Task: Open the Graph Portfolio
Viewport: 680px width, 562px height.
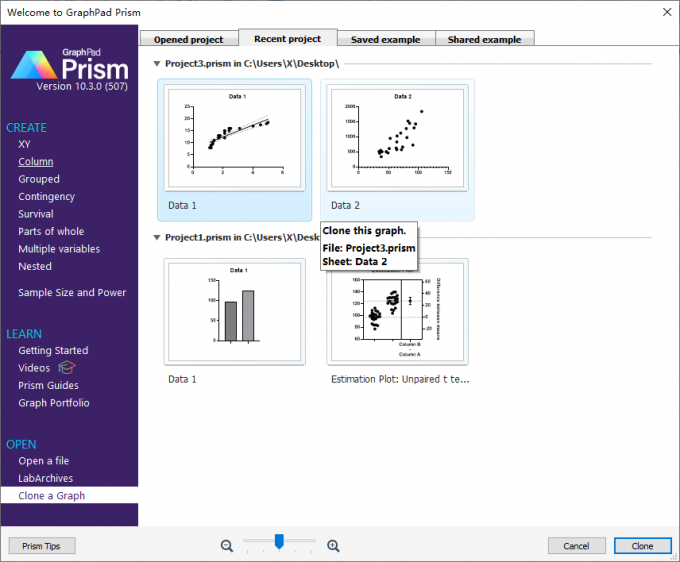Action: click(x=54, y=403)
